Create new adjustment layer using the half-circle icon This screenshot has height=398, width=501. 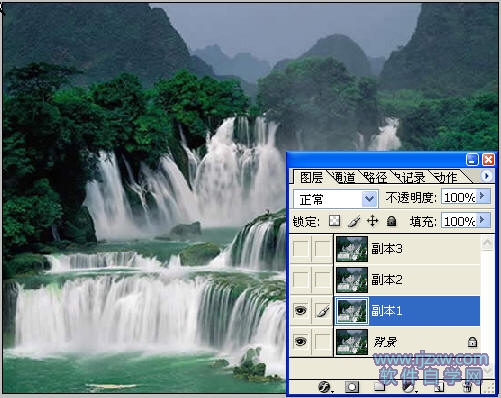point(408,387)
